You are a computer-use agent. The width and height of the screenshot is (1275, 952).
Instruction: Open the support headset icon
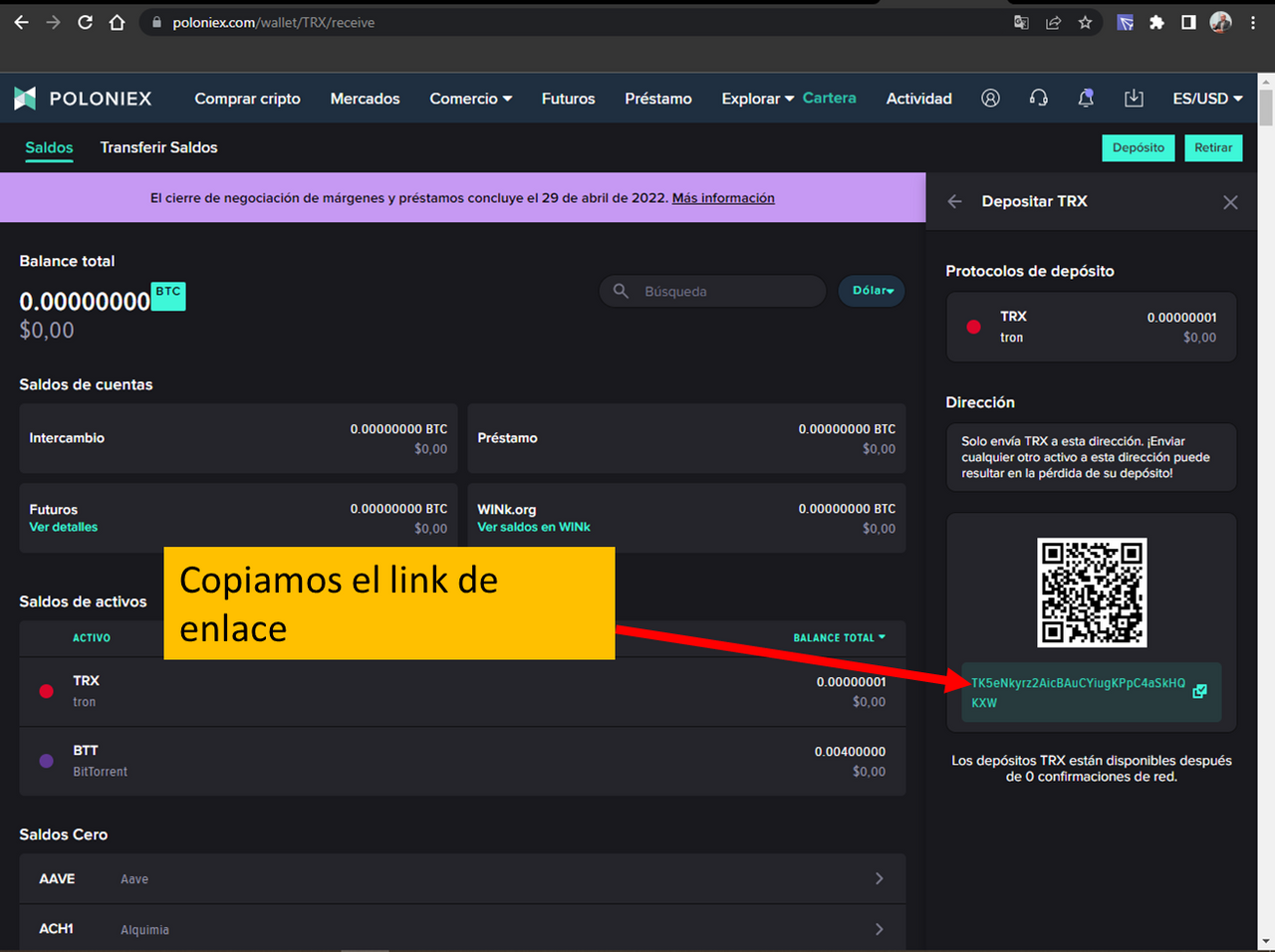pyautogui.click(x=1038, y=98)
